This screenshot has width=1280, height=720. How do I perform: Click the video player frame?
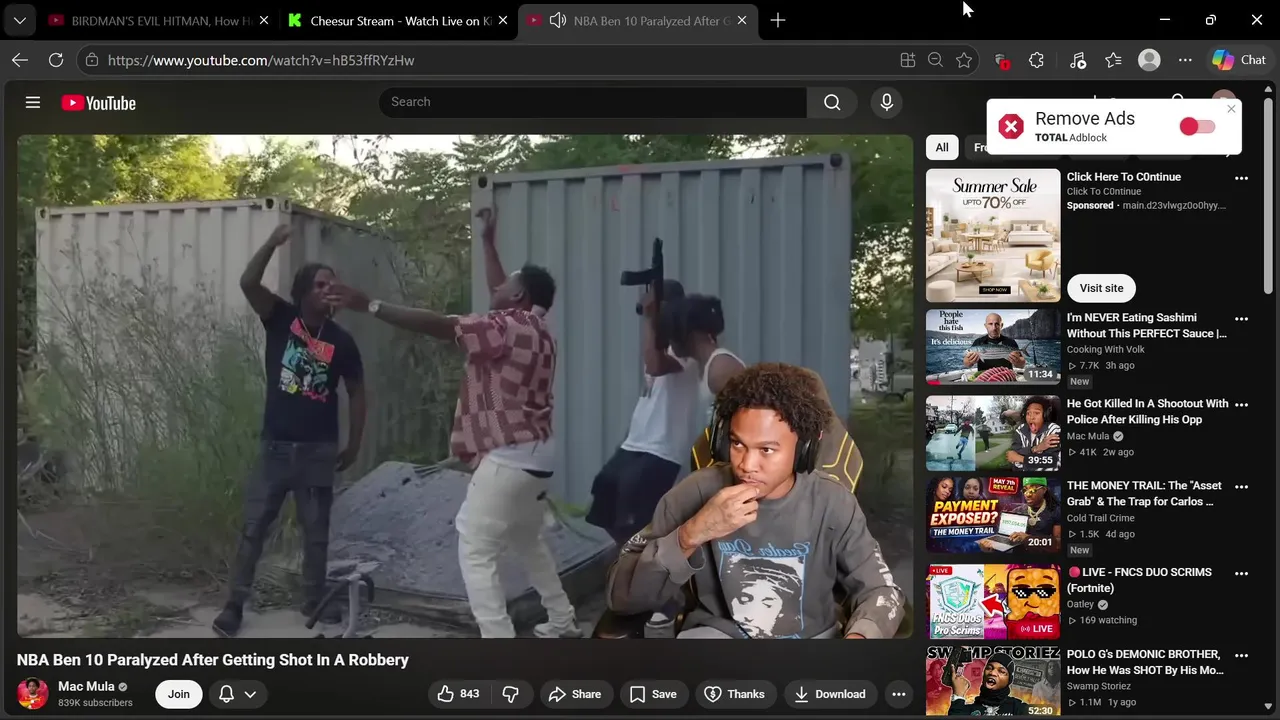pos(465,386)
